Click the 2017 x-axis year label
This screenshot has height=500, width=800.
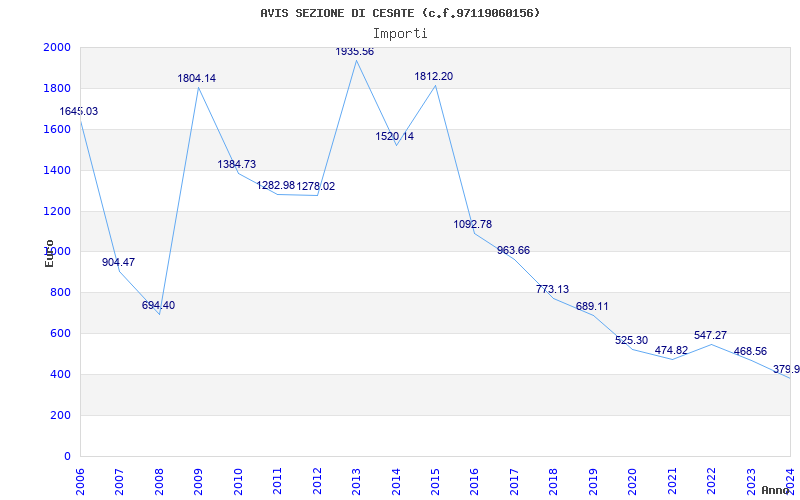tap(514, 481)
